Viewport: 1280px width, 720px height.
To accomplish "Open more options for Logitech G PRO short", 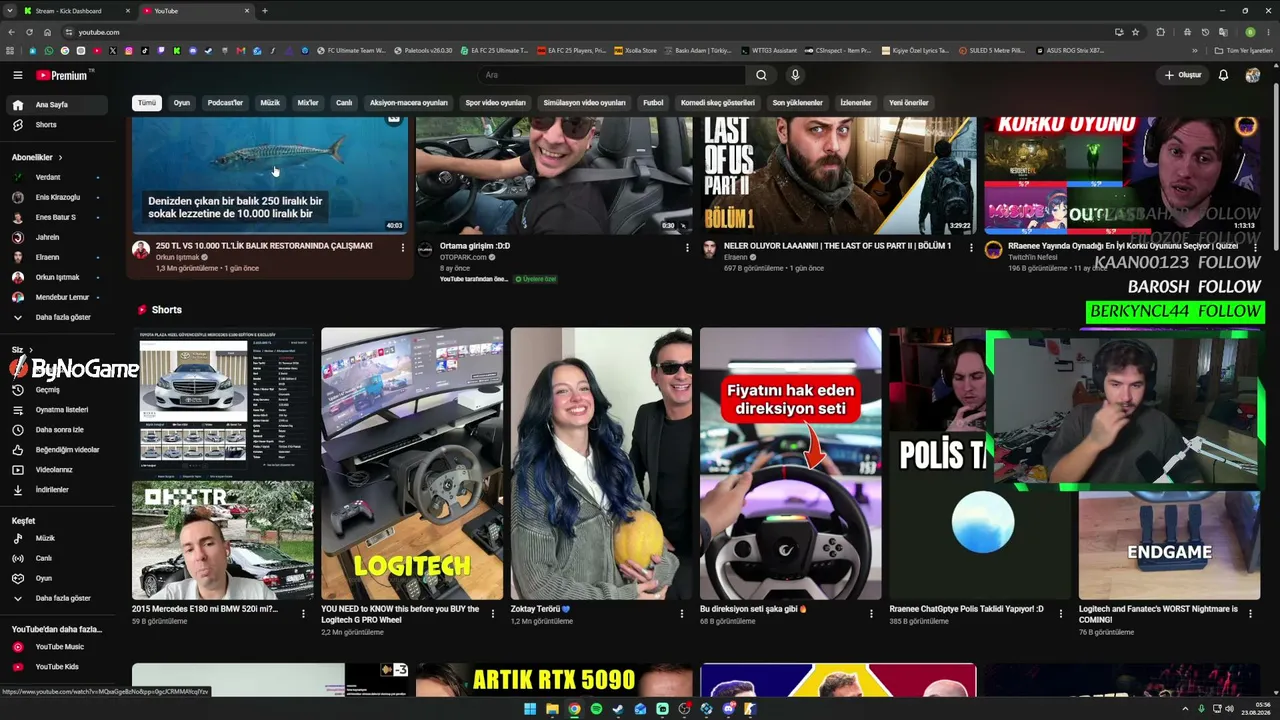I will [x=493, y=613].
